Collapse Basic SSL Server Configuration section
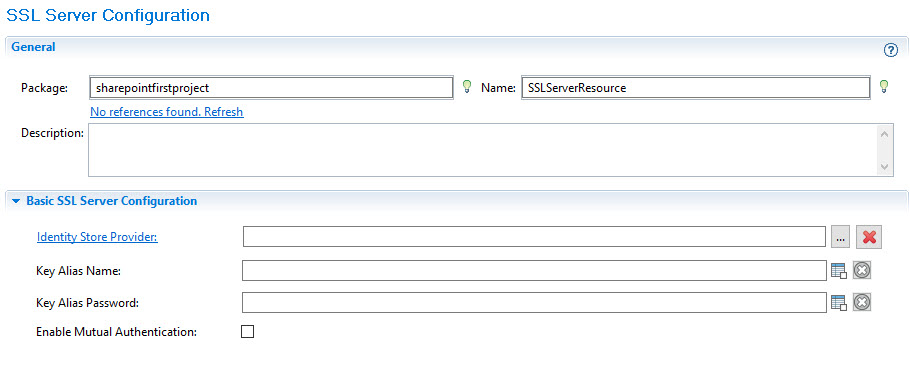Screen dimensions: 910x384 pyautogui.click(x=16, y=201)
